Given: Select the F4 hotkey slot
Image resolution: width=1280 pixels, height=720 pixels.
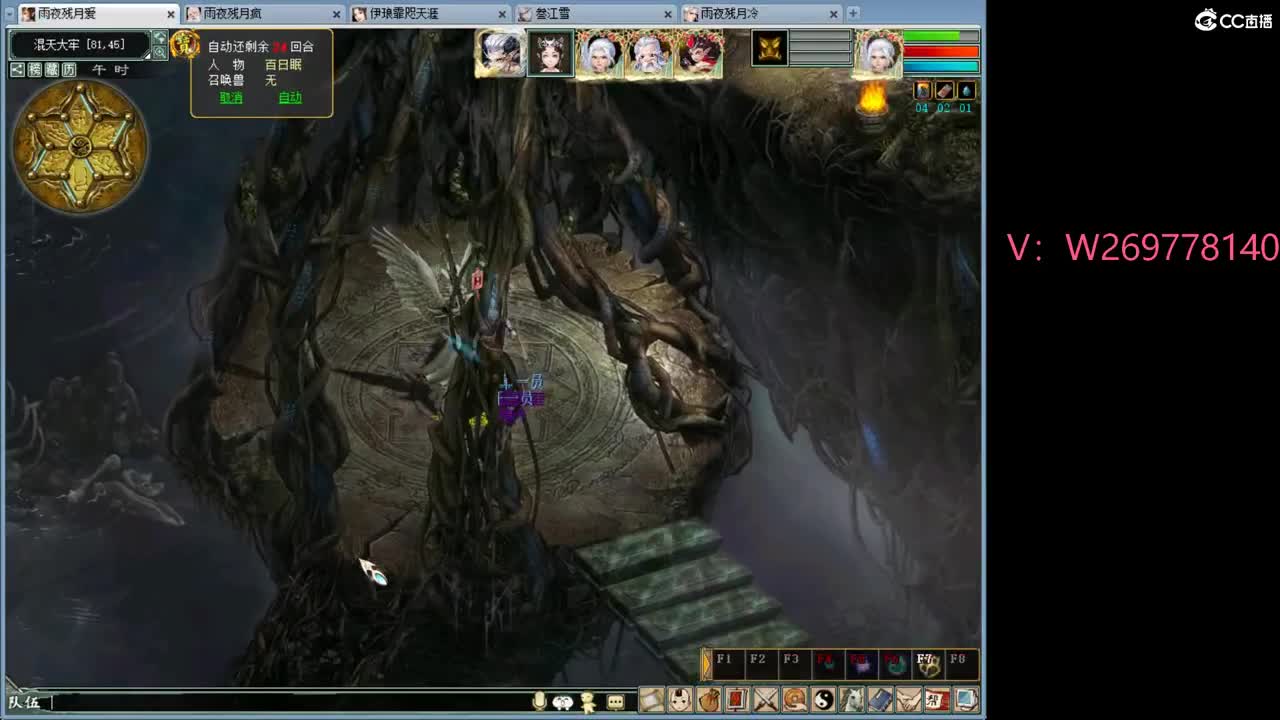Looking at the screenshot, I should coord(828,664).
